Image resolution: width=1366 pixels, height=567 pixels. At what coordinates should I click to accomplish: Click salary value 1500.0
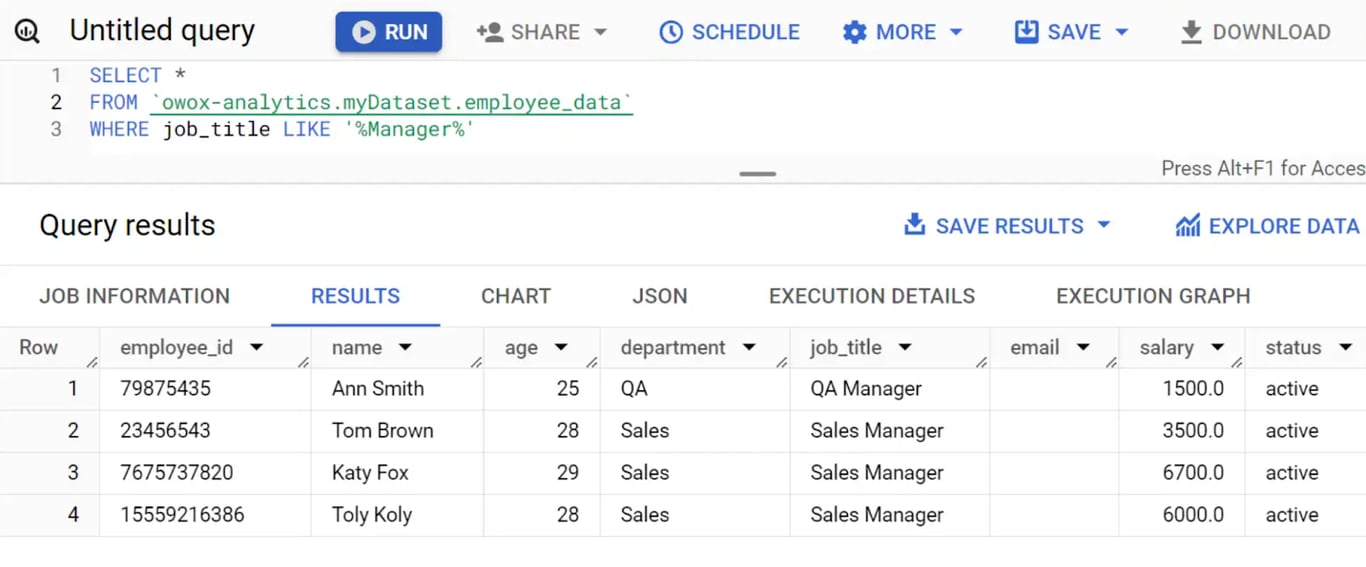1194,389
